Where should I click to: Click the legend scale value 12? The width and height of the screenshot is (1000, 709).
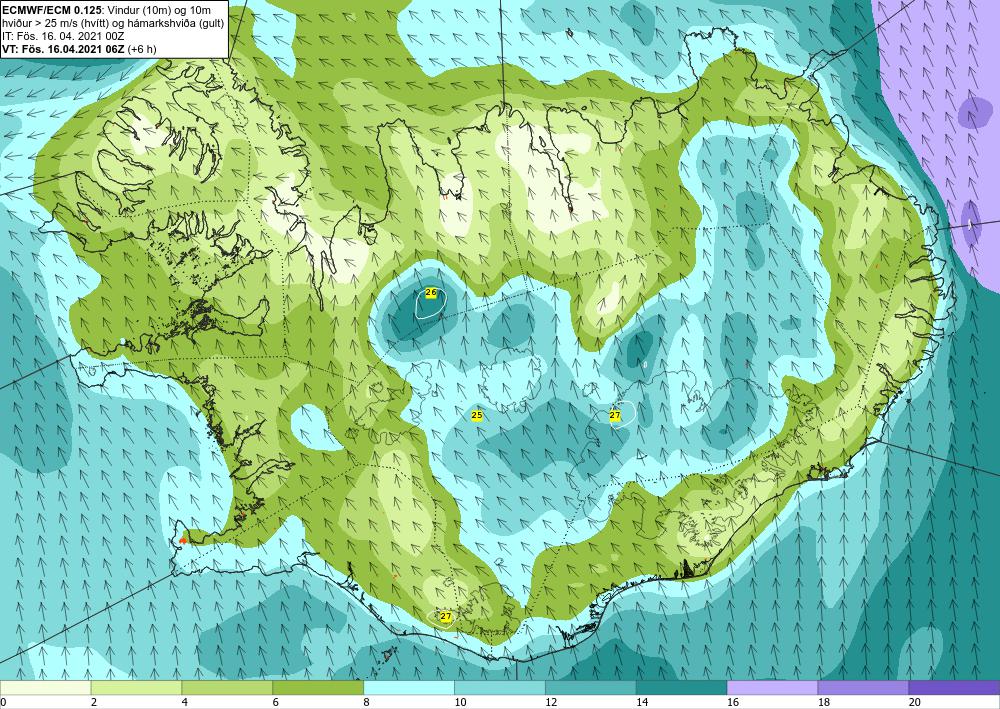[551, 703]
